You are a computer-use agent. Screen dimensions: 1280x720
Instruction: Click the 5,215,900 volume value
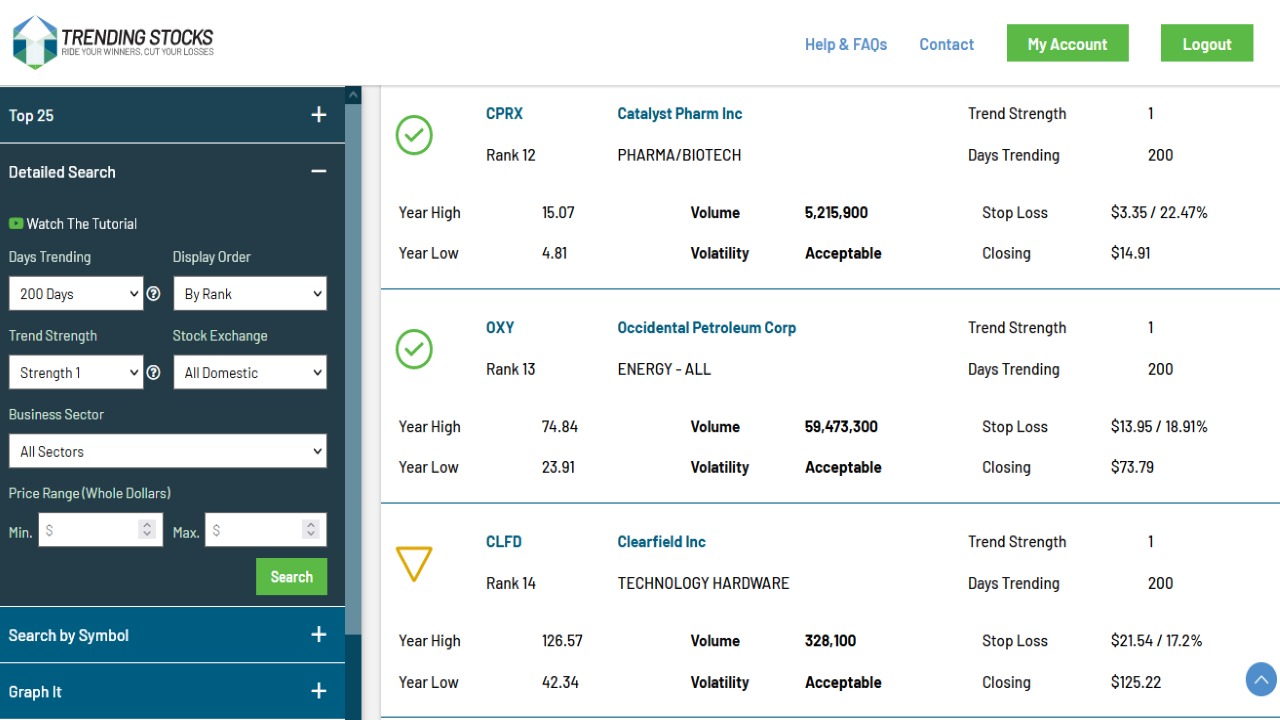[837, 213]
